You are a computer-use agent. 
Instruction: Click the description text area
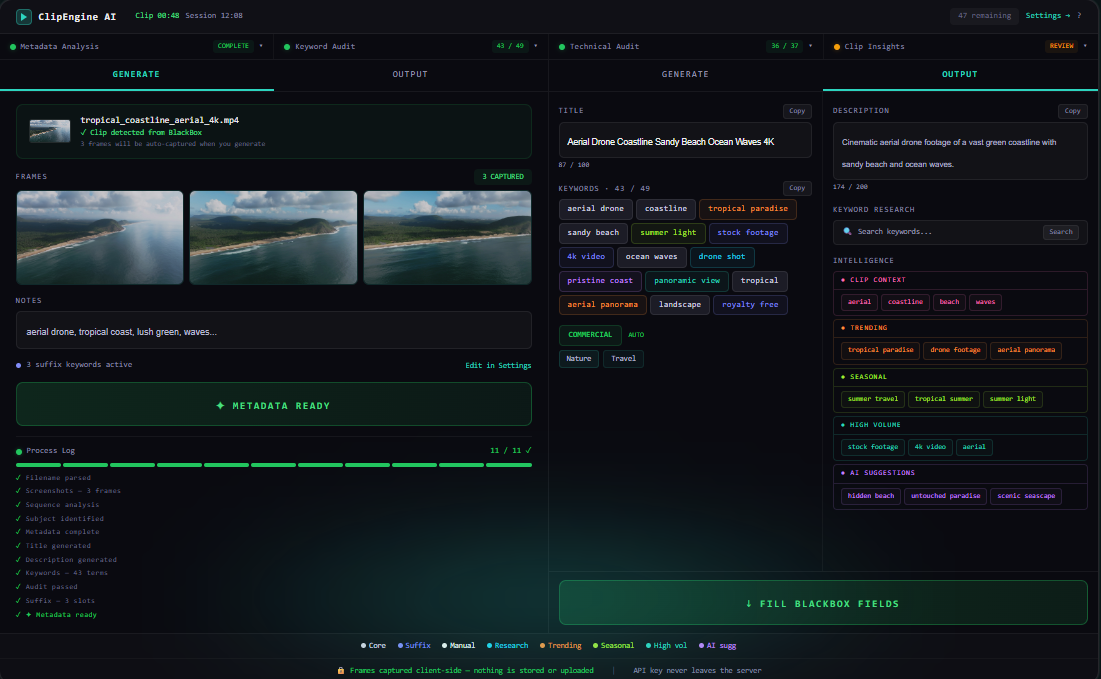coord(960,152)
